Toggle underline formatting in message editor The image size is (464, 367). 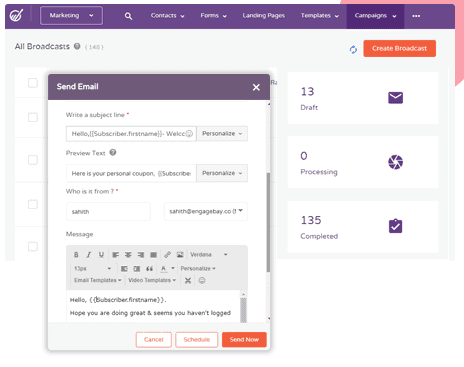click(x=101, y=255)
